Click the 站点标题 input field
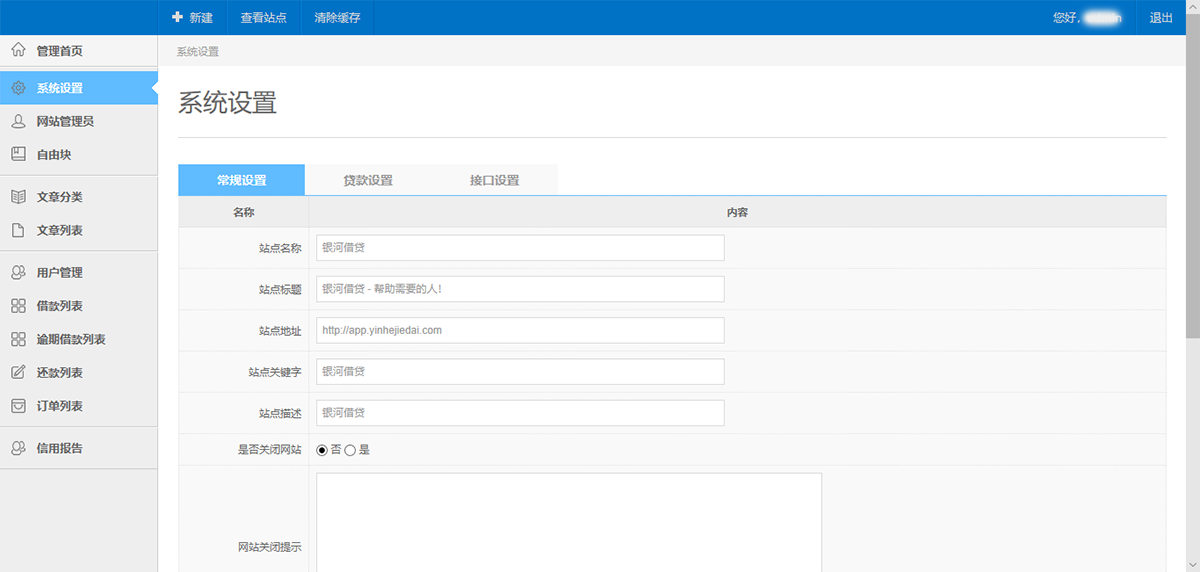 [x=520, y=289]
